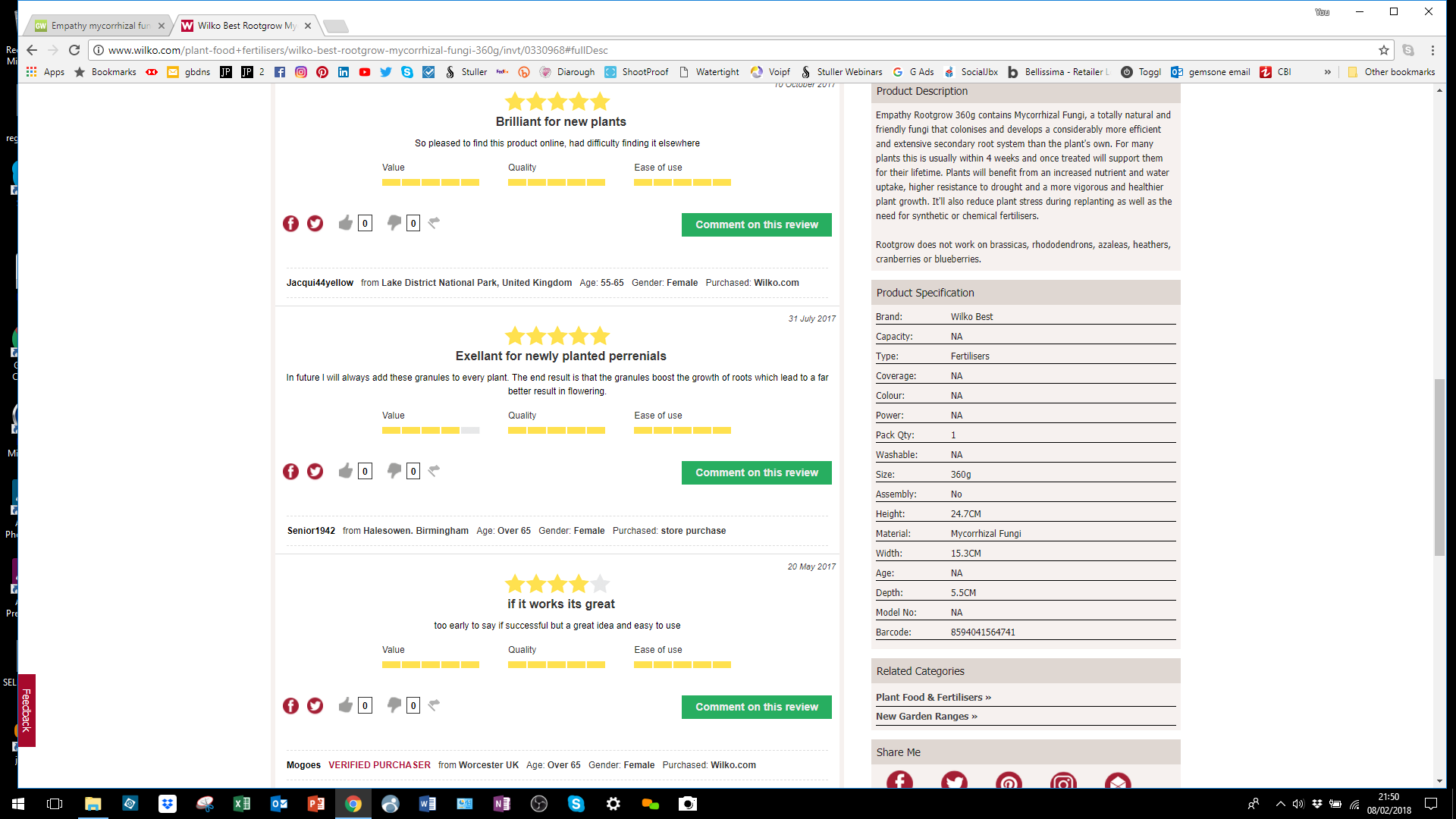Reload the page with the refresh icon
Screen dimensions: 1456x819
click(74, 50)
